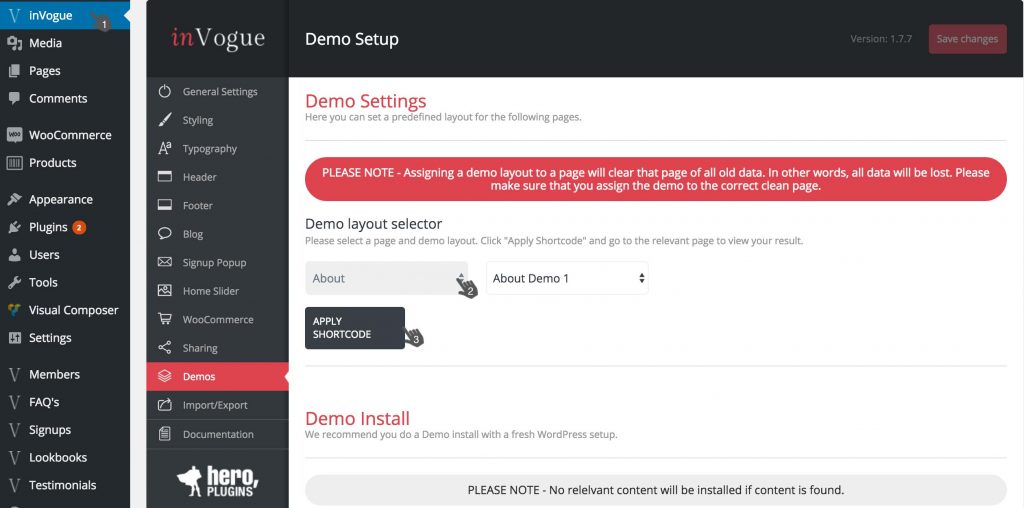This screenshot has height=508, width=1024.
Task: Switch to the Blog tab
Action: tap(217, 234)
